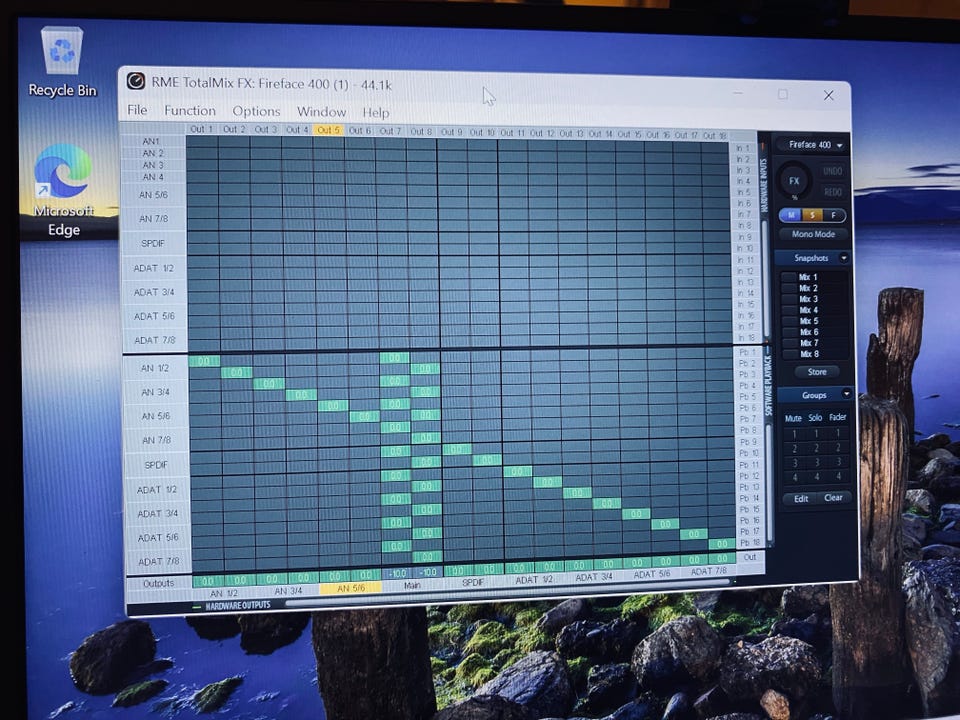This screenshot has width=960, height=720.
Task: Load snapshot Mix 1
Action: coord(809,277)
